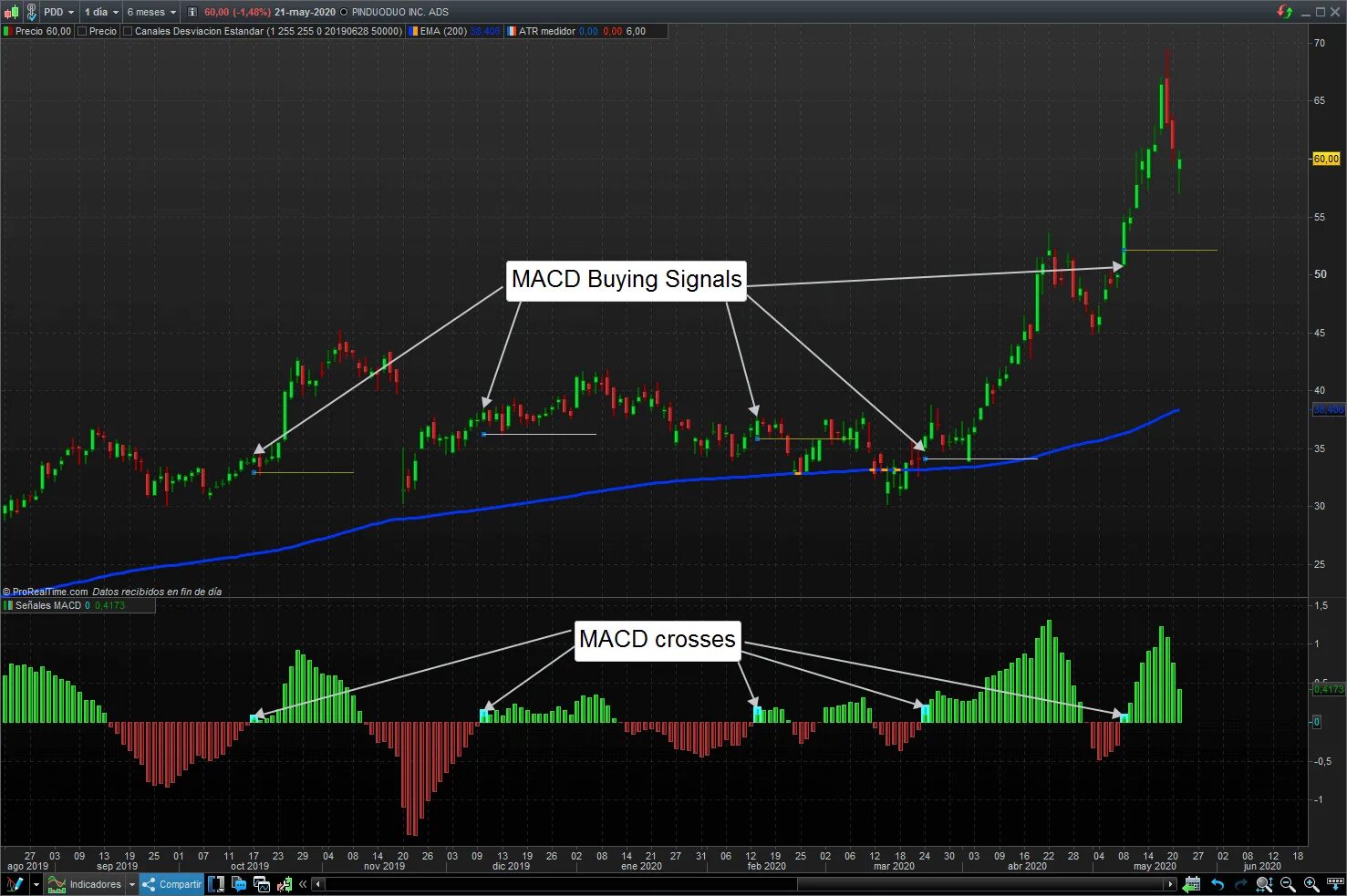The image size is (1347, 896).
Task: Click the auto-fit zoom magnifier icon
Action: [1264, 884]
